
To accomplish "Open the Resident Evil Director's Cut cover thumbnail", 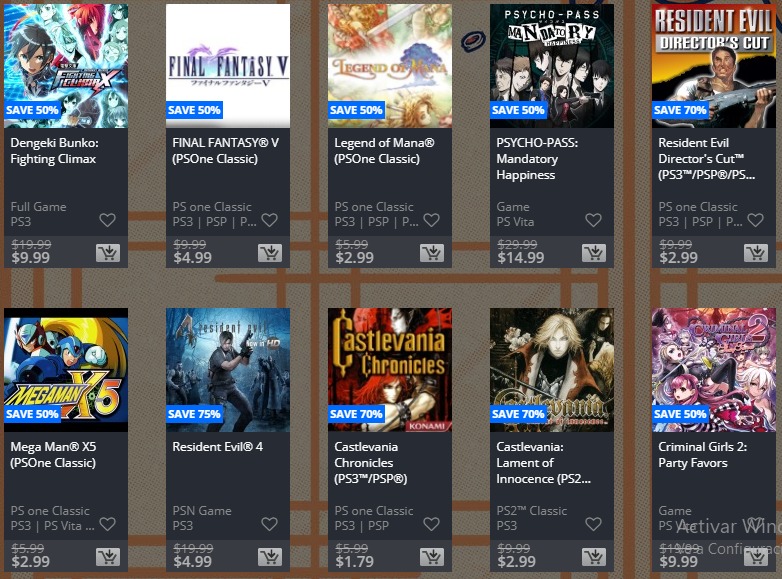I will [x=714, y=66].
